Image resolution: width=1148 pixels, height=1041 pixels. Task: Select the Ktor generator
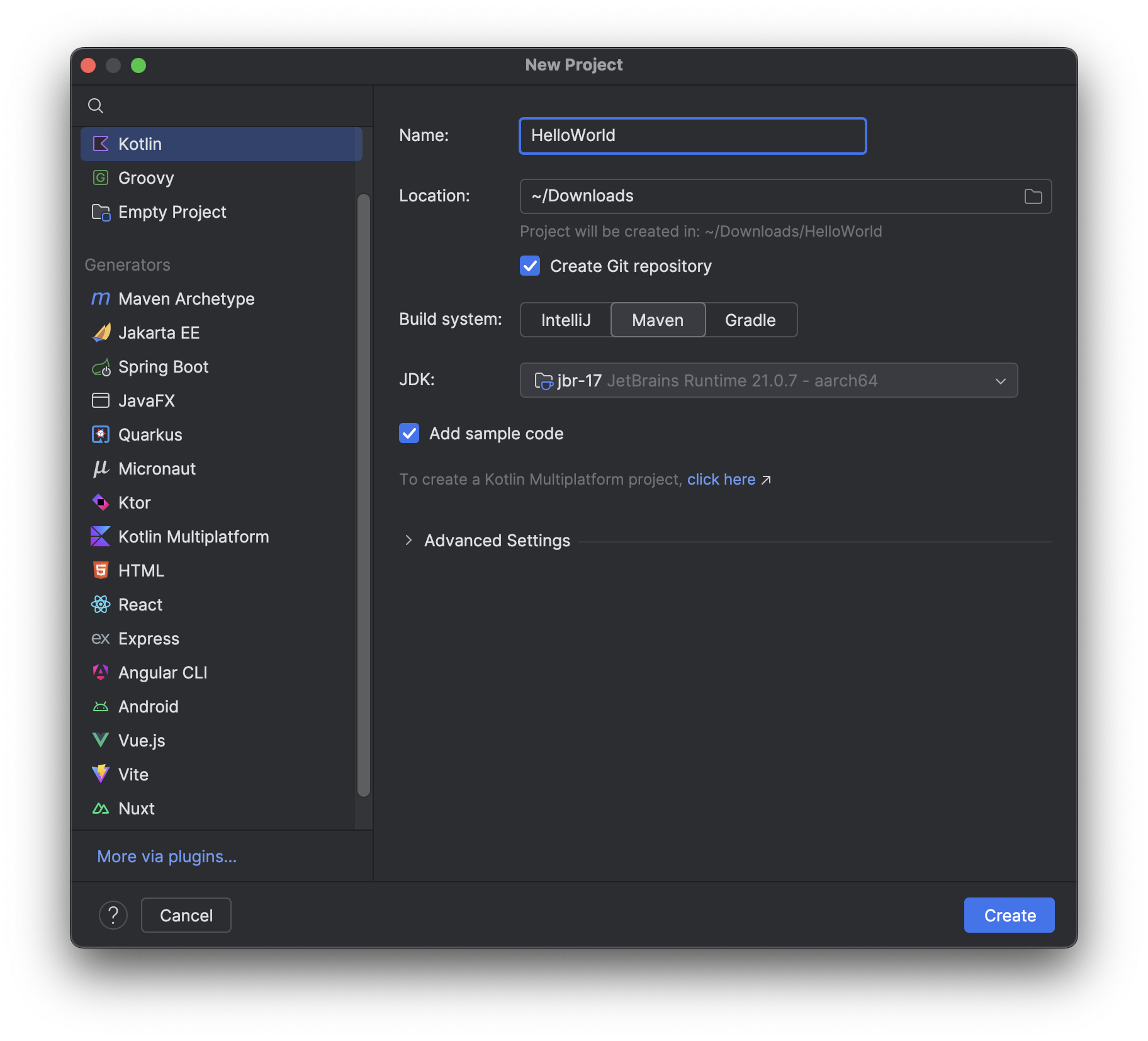pyautogui.click(x=134, y=502)
